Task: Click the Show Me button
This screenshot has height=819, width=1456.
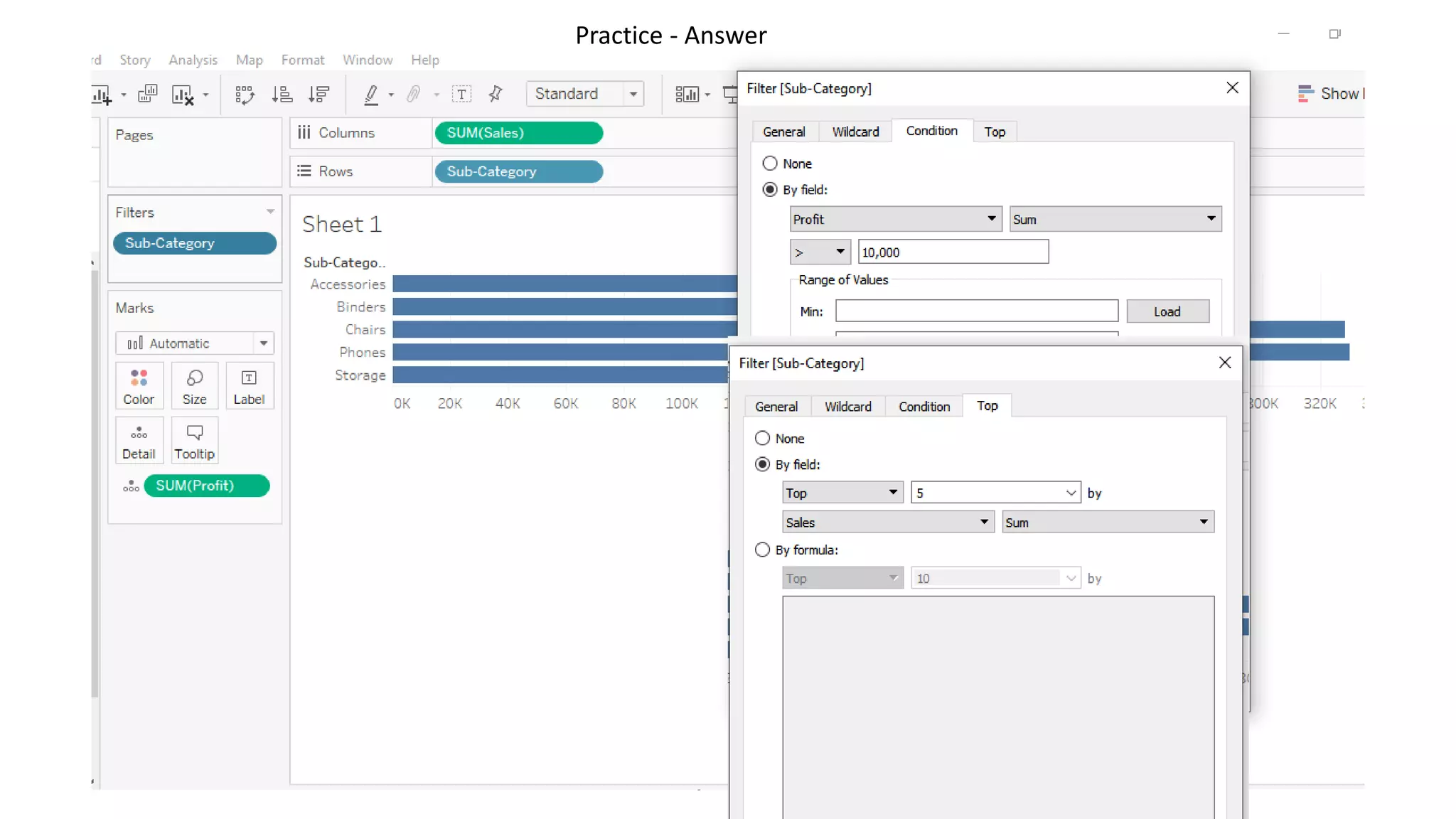Action: point(1329,94)
